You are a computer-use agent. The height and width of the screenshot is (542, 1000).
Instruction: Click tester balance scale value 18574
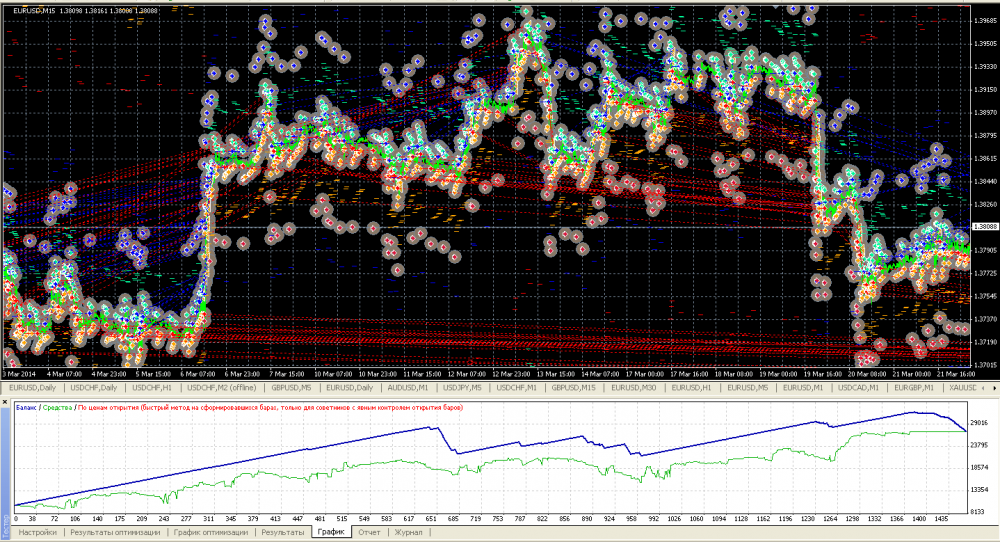(979, 467)
